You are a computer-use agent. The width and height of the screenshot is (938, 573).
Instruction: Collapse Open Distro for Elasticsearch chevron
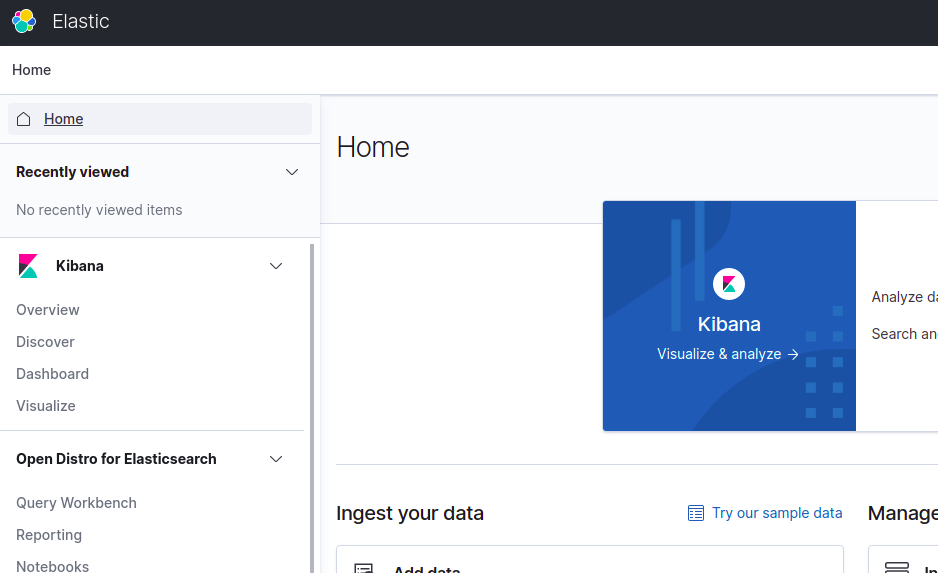click(x=276, y=459)
